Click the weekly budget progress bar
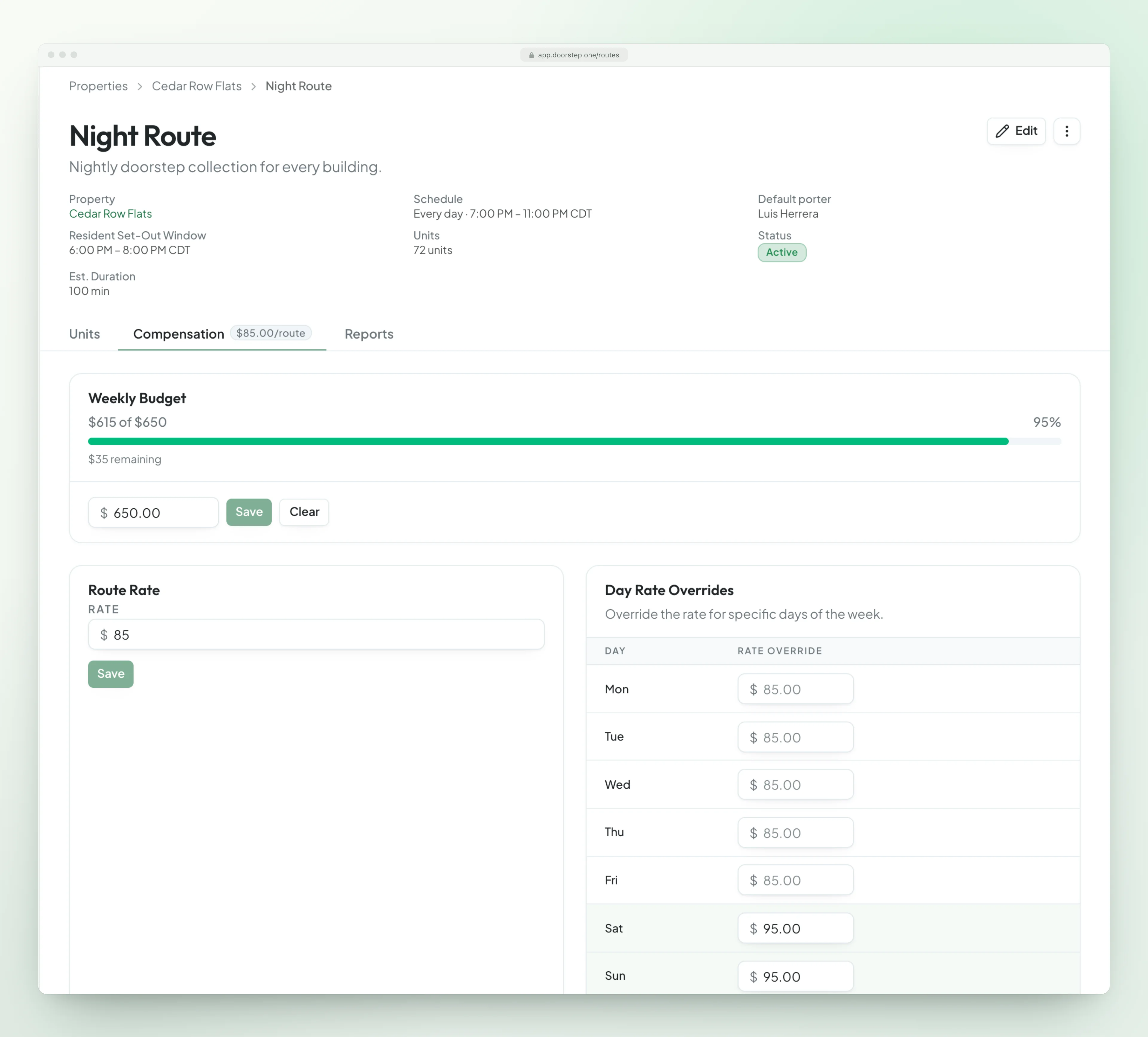This screenshot has width=1148, height=1037. tap(574, 441)
